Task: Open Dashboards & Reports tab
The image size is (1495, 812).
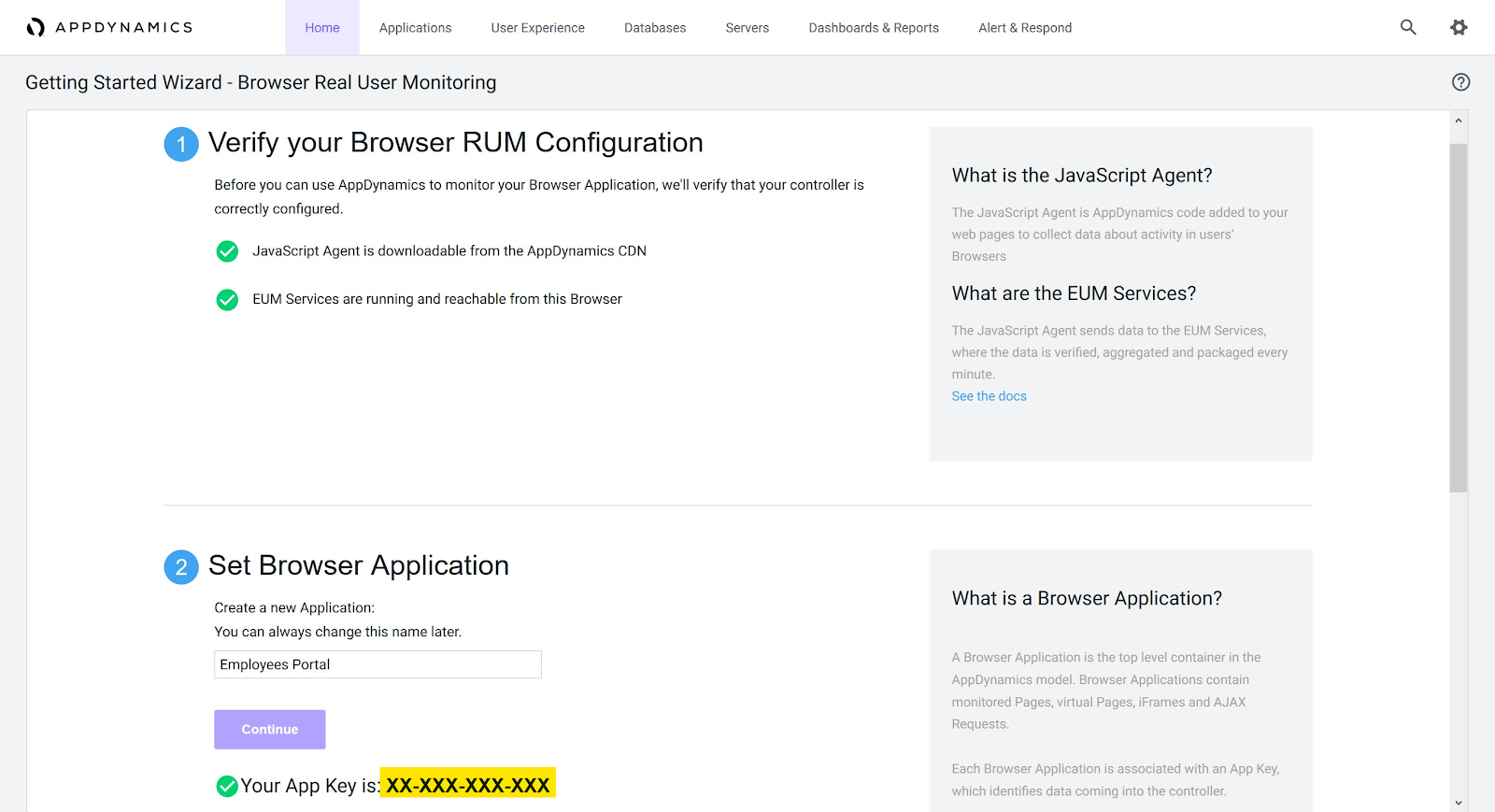Action: [874, 27]
